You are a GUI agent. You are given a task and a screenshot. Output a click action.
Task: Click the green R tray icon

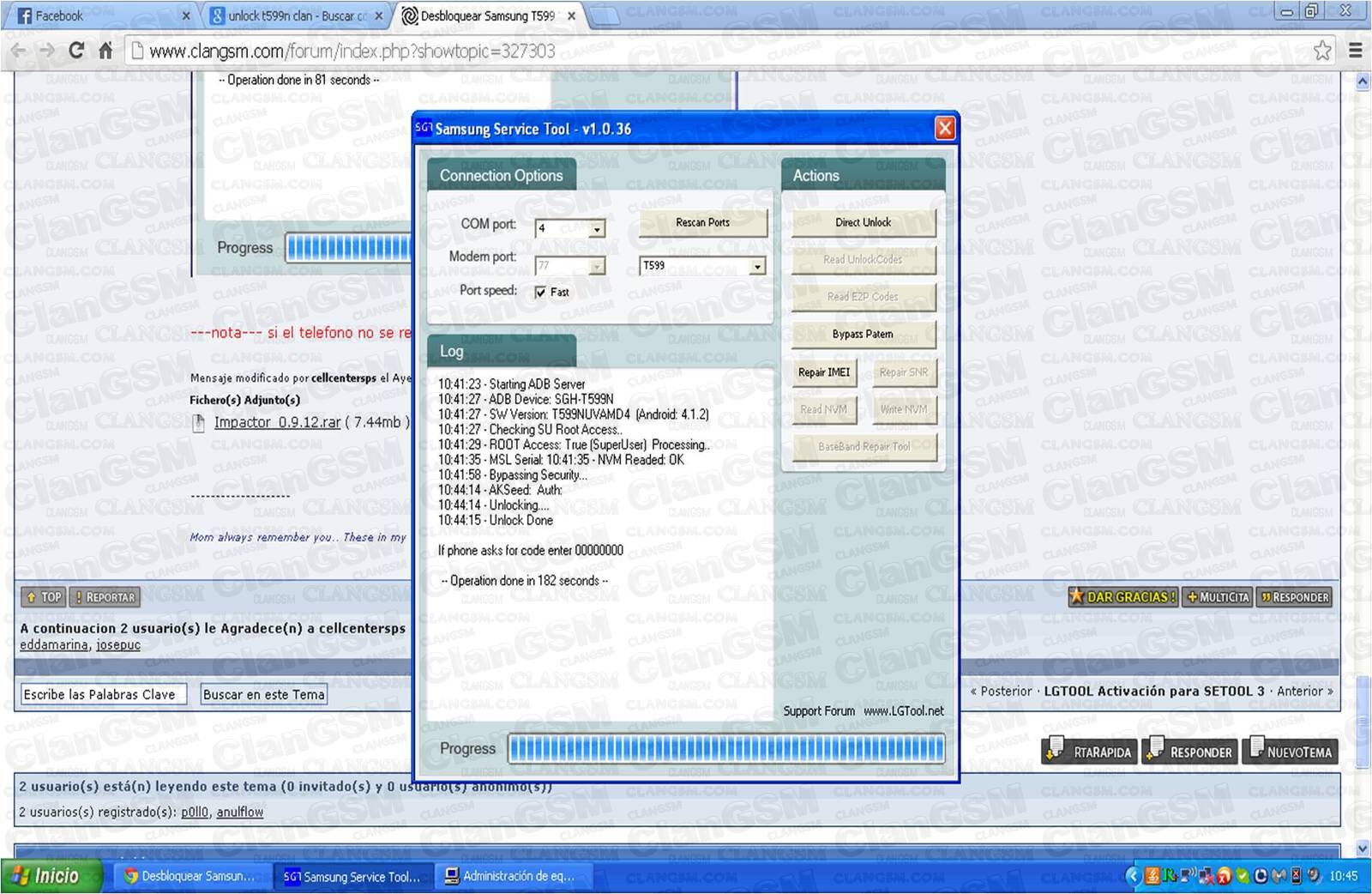1170,876
